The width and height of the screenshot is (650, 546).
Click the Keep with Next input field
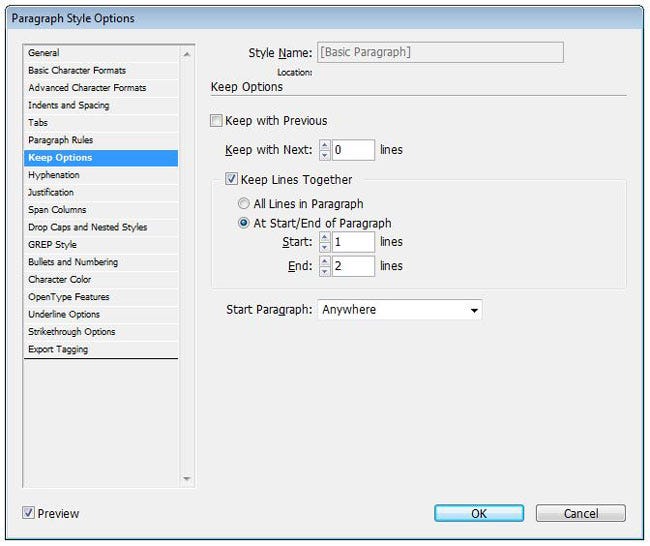click(353, 150)
